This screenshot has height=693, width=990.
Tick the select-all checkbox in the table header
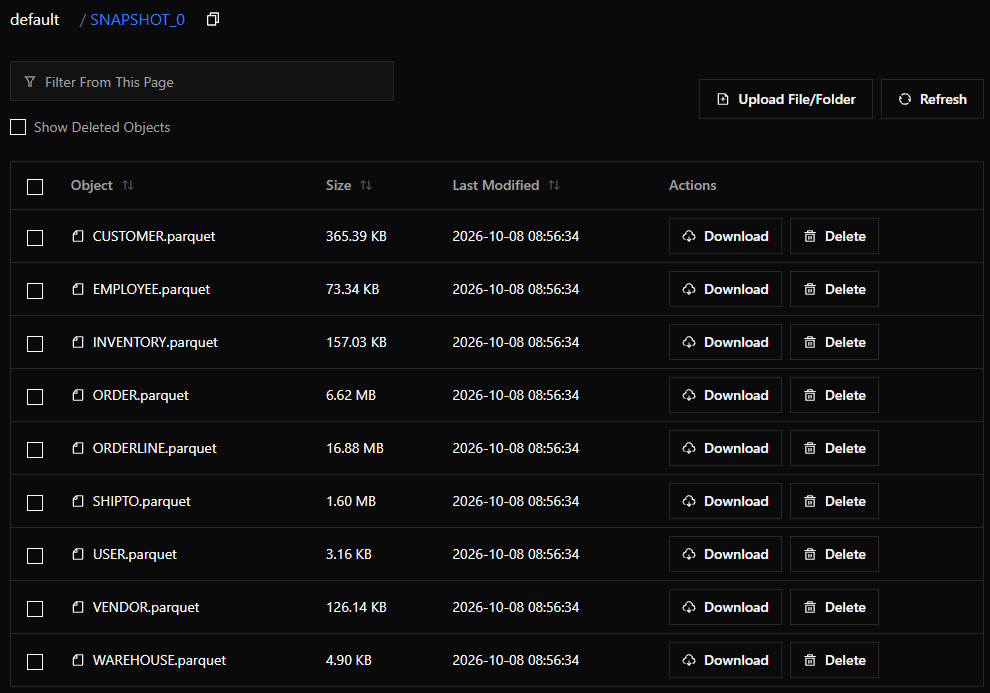click(x=35, y=187)
